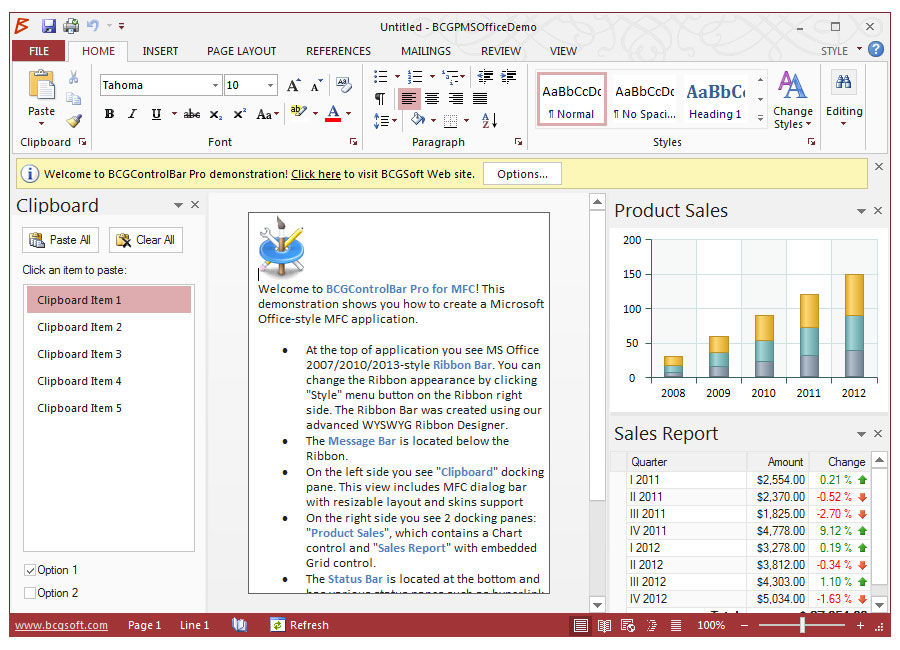Close the Clipboard pane
Viewport: 900px width, 650px height.
[195, 205]
